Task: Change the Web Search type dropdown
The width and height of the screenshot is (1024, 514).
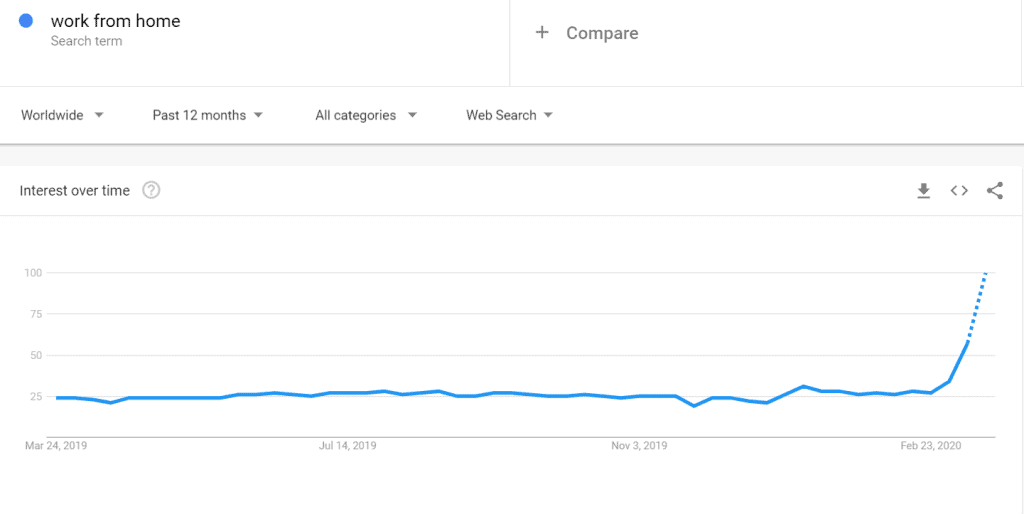Action: click(509, 116)
